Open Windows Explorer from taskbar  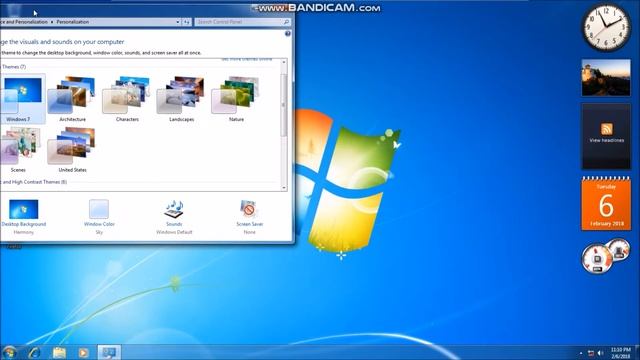click(x=59, y=352)
